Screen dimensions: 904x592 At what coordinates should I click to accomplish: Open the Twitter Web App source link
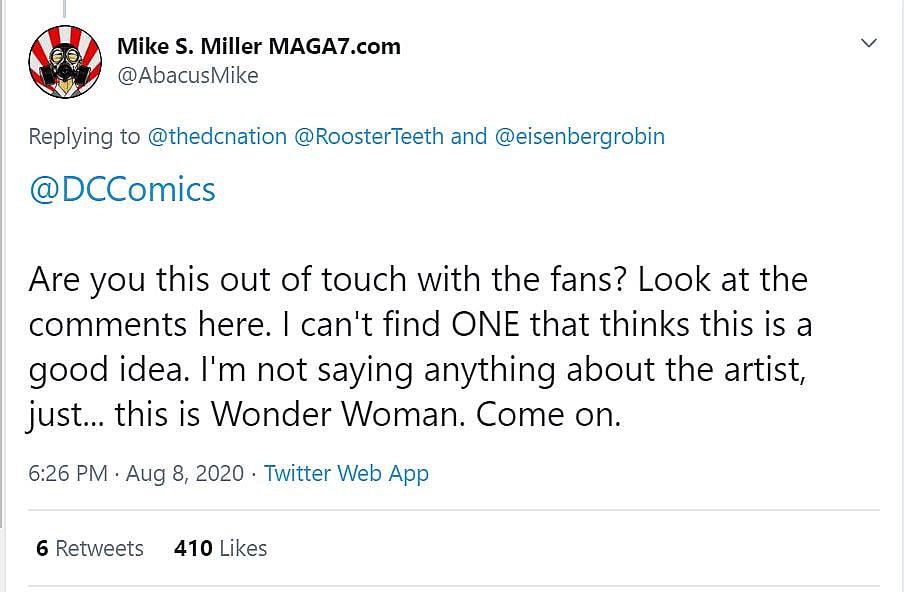click(346, 473)
